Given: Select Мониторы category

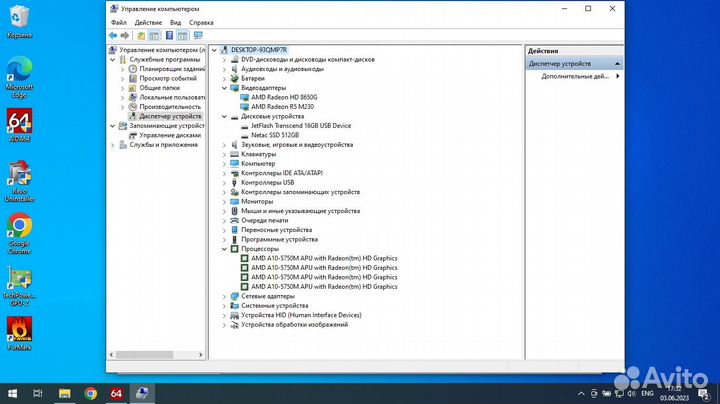Looking at the screenshot, I should coord(257,202).
